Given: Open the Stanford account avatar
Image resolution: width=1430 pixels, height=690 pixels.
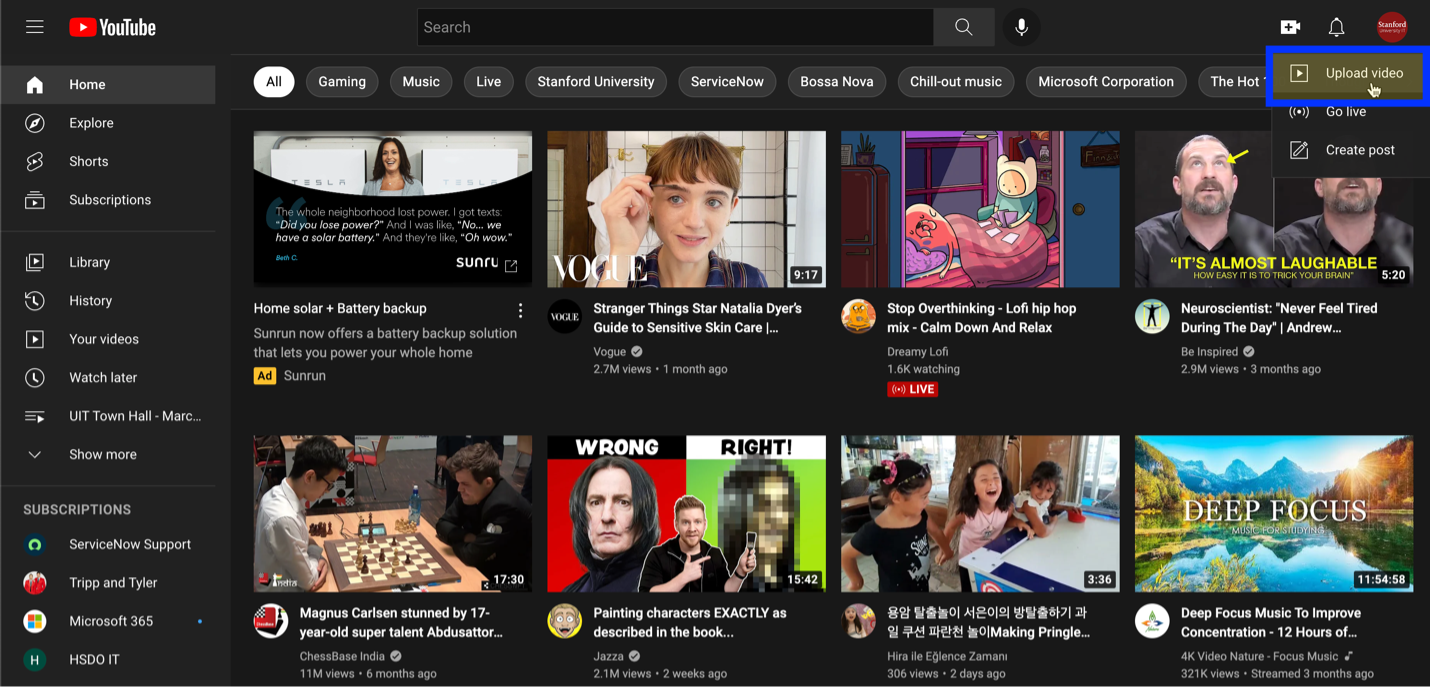Looking at the screenshot, I should pos(1391,27).
